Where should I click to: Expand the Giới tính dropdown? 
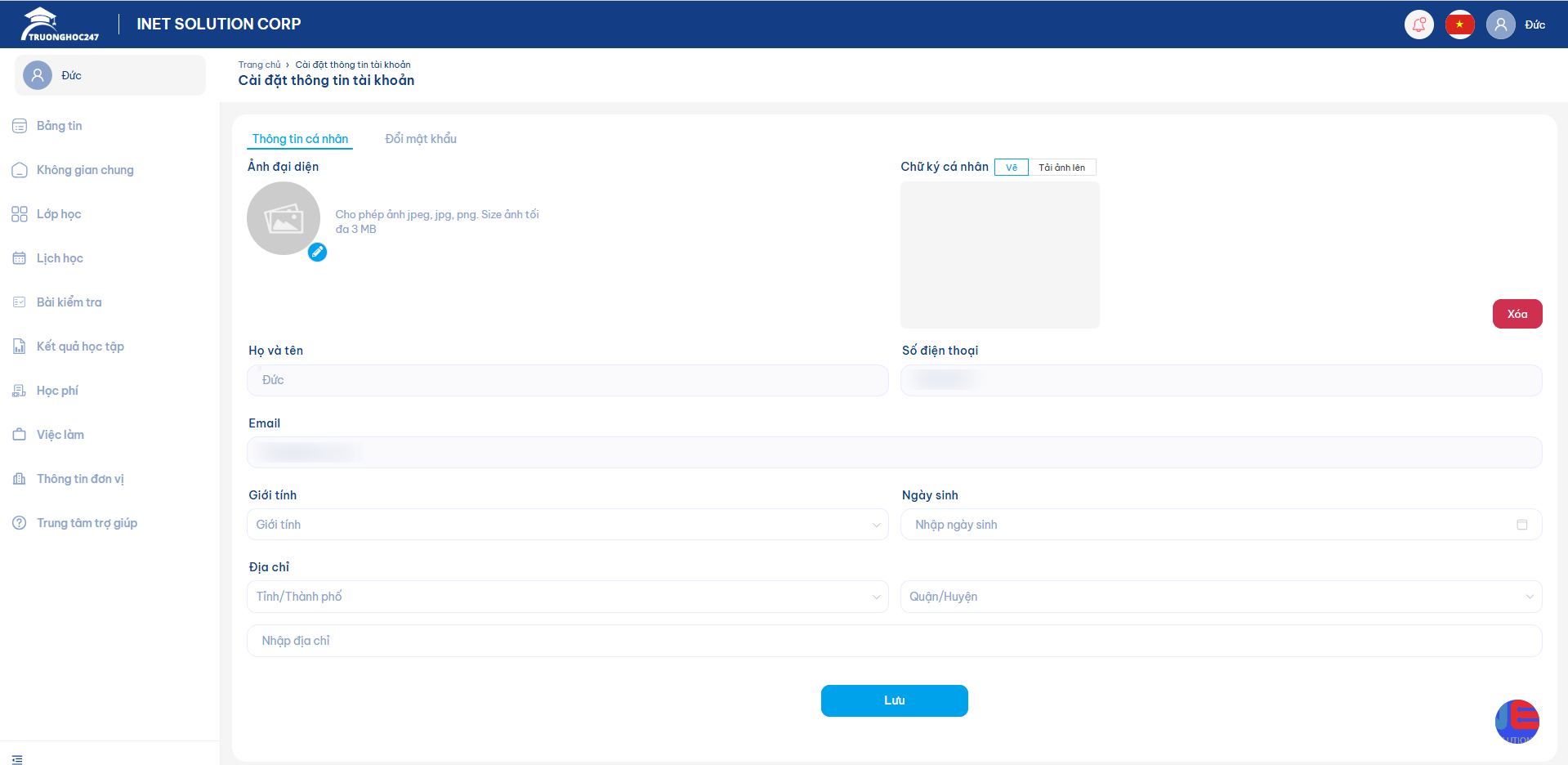pyautogui.click(x=567, y=525)
